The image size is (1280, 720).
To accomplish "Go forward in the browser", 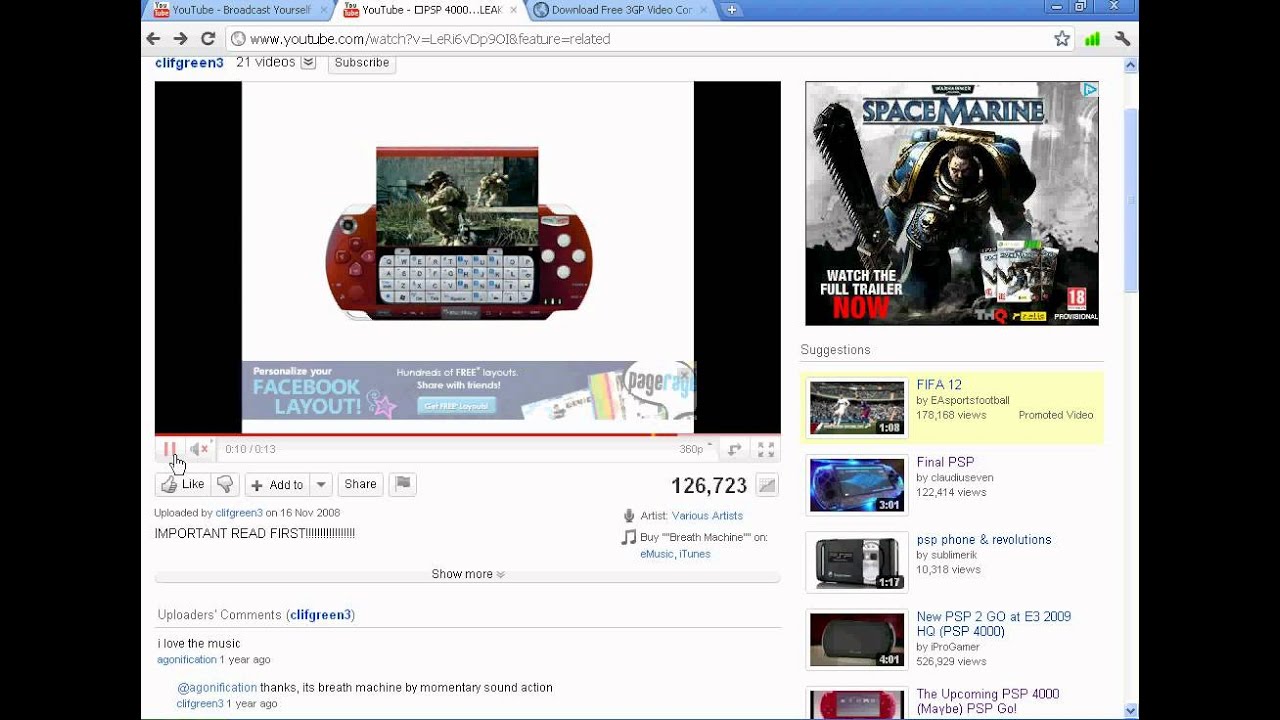I will 180,39.
